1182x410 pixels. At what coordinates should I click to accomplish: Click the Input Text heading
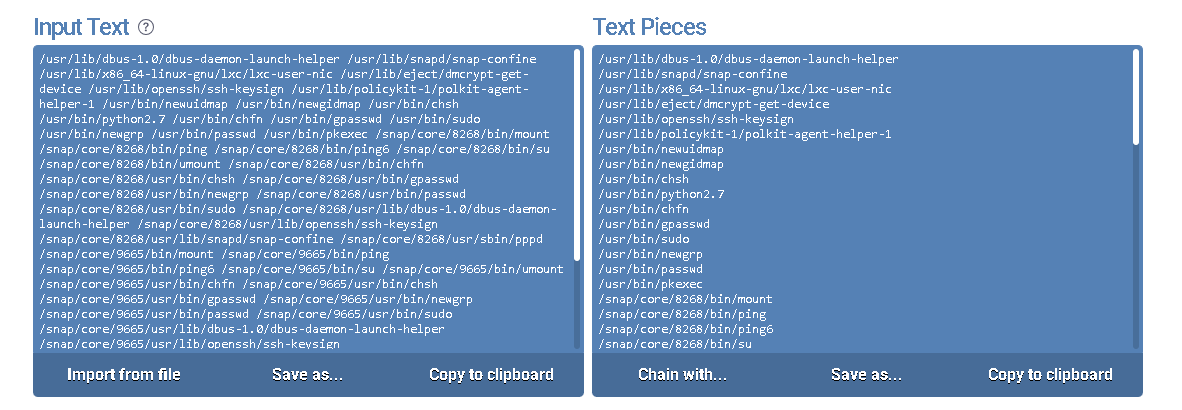tap(82, 27)
